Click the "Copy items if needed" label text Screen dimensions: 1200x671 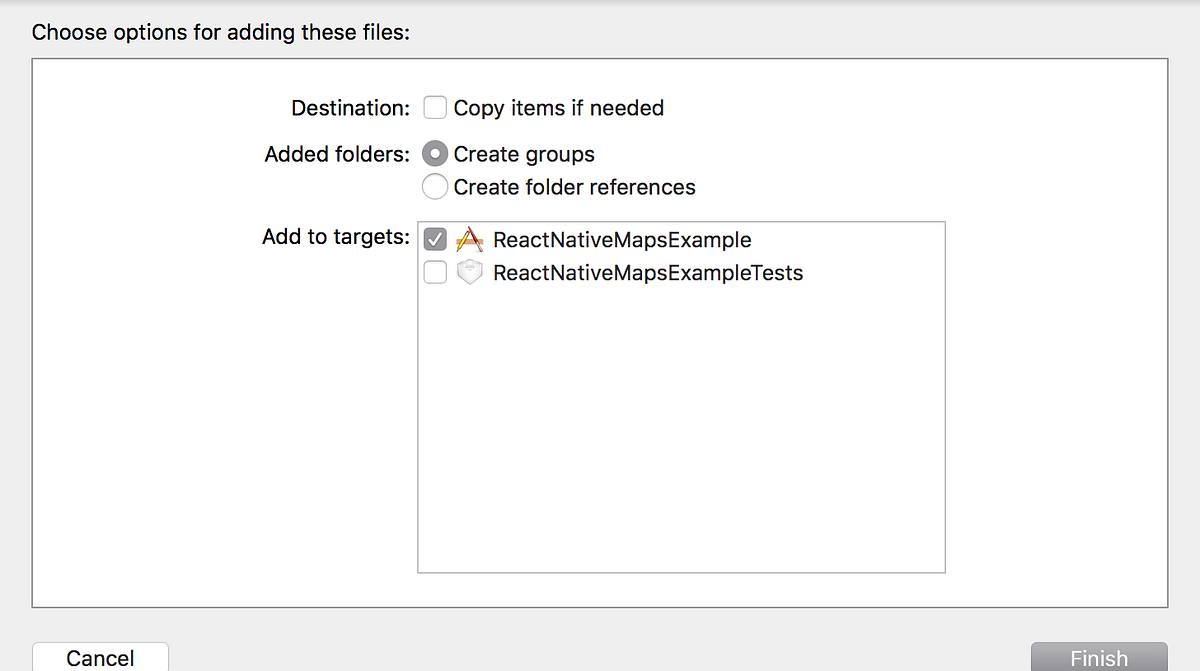558,108
